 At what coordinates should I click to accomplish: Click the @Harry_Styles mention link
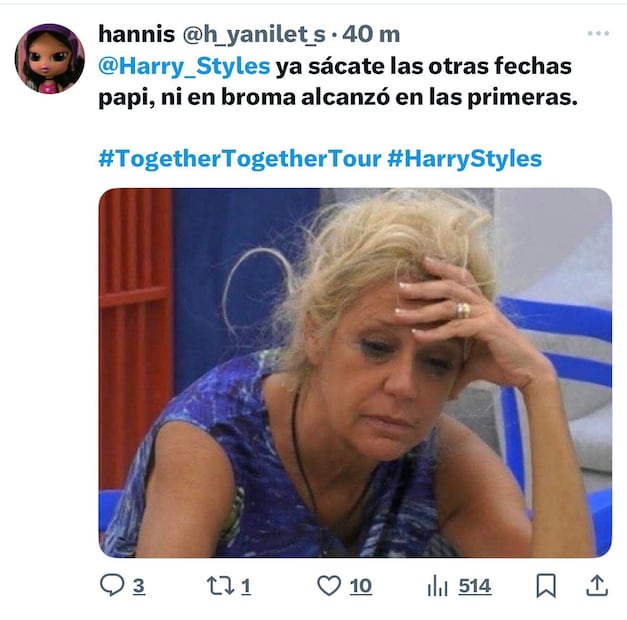coord(184,66)
